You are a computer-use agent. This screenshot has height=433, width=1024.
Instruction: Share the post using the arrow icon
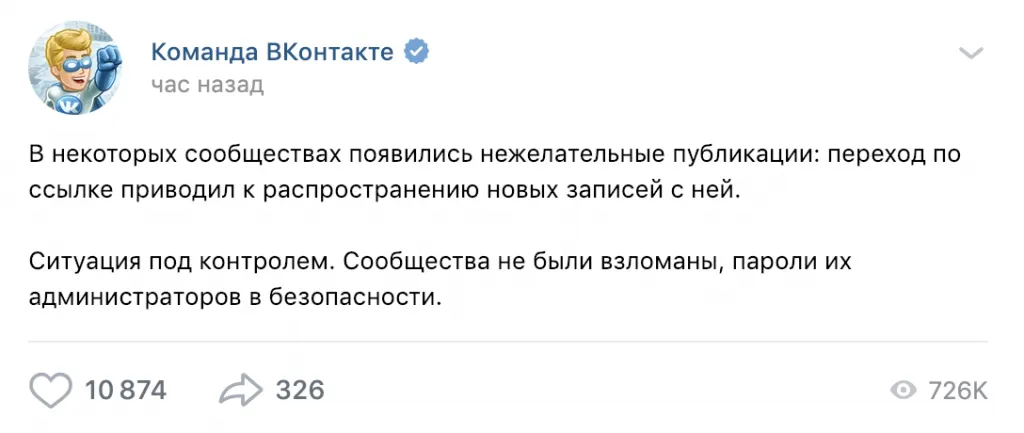point(240,389)
